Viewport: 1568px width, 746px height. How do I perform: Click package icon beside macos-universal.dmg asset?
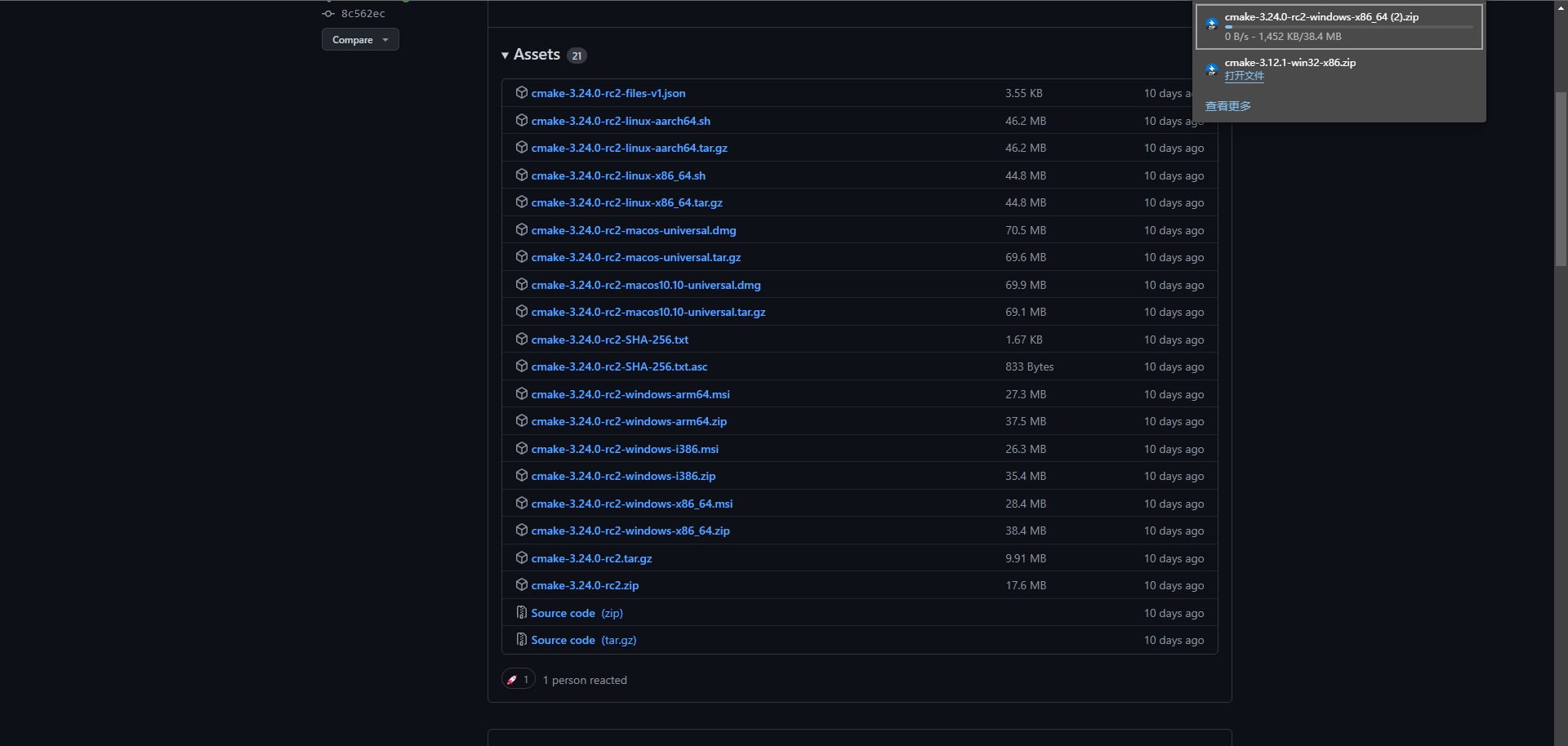click(x=522, y=229)
